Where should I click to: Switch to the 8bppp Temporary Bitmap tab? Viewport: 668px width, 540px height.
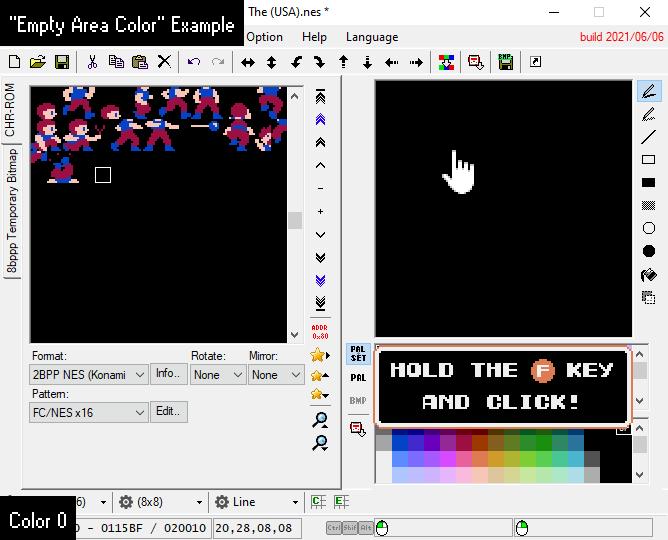12,211
